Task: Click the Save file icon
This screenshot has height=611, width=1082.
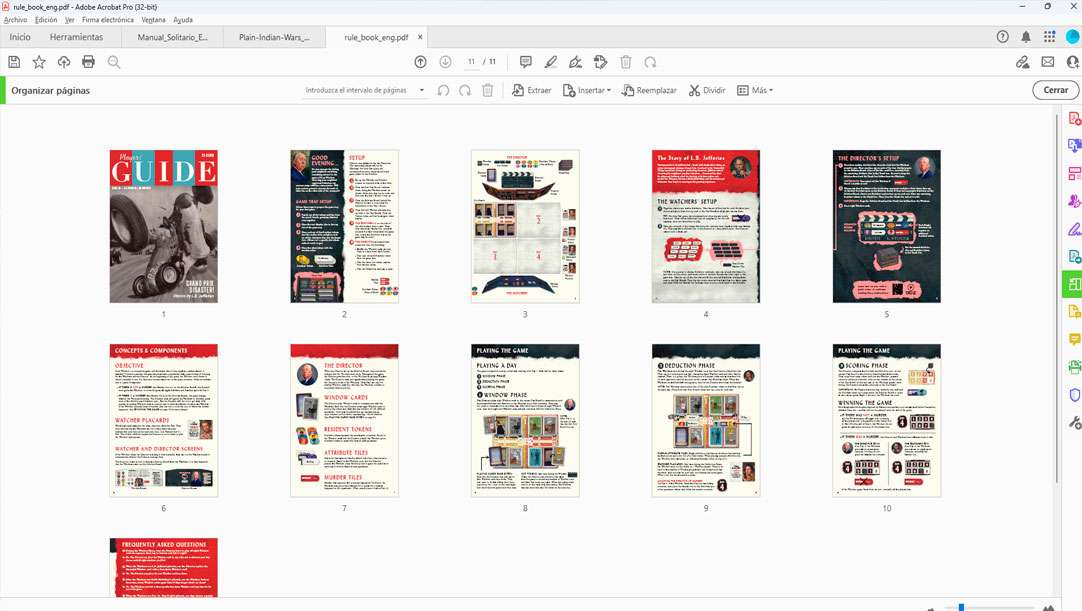Action: click(14, 62)
